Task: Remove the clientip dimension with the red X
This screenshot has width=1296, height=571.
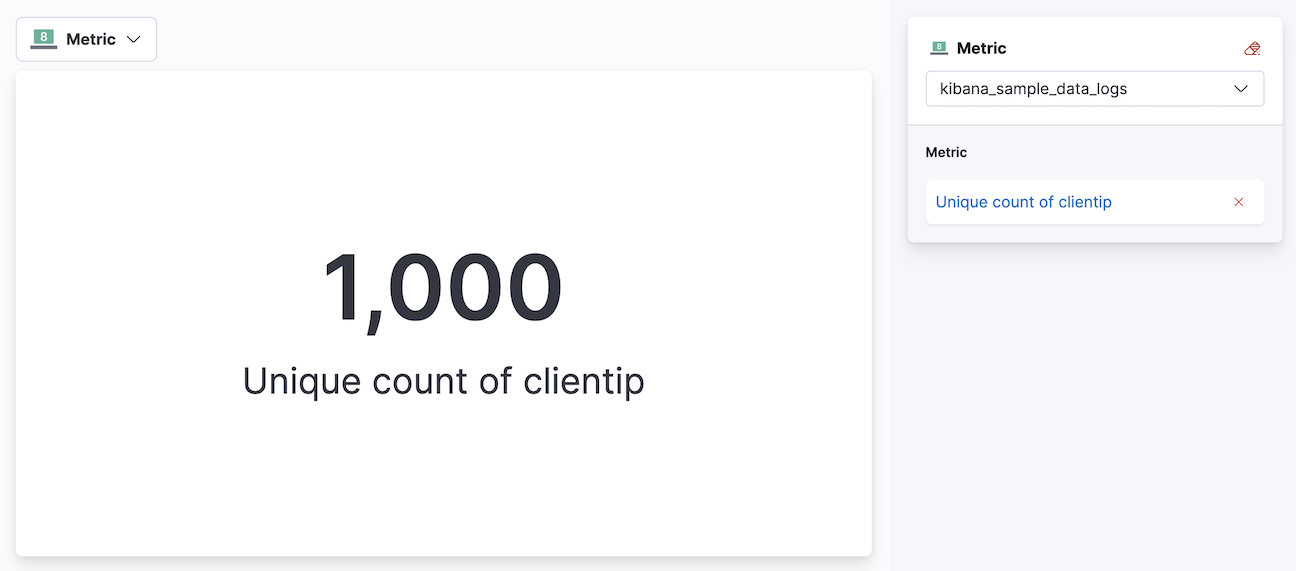Action: (x=1239, y=202)
